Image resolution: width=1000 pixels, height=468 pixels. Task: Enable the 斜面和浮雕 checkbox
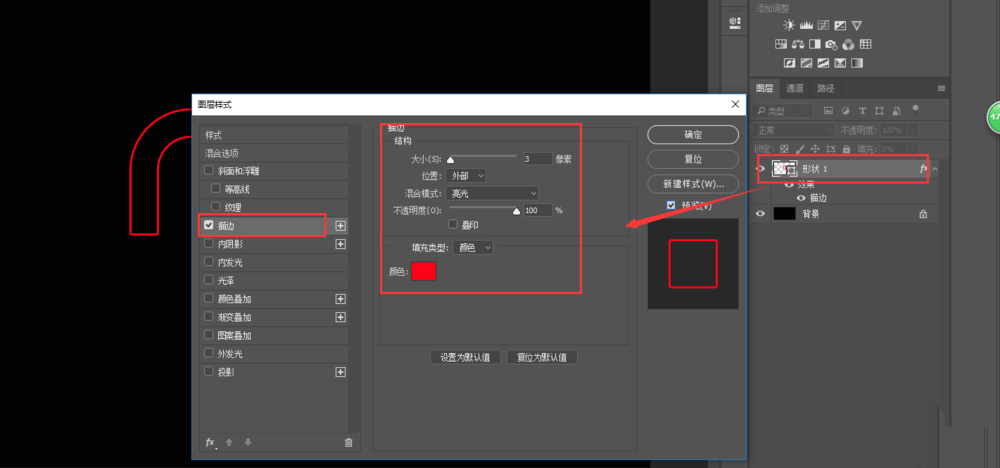[x=209, y=170]
